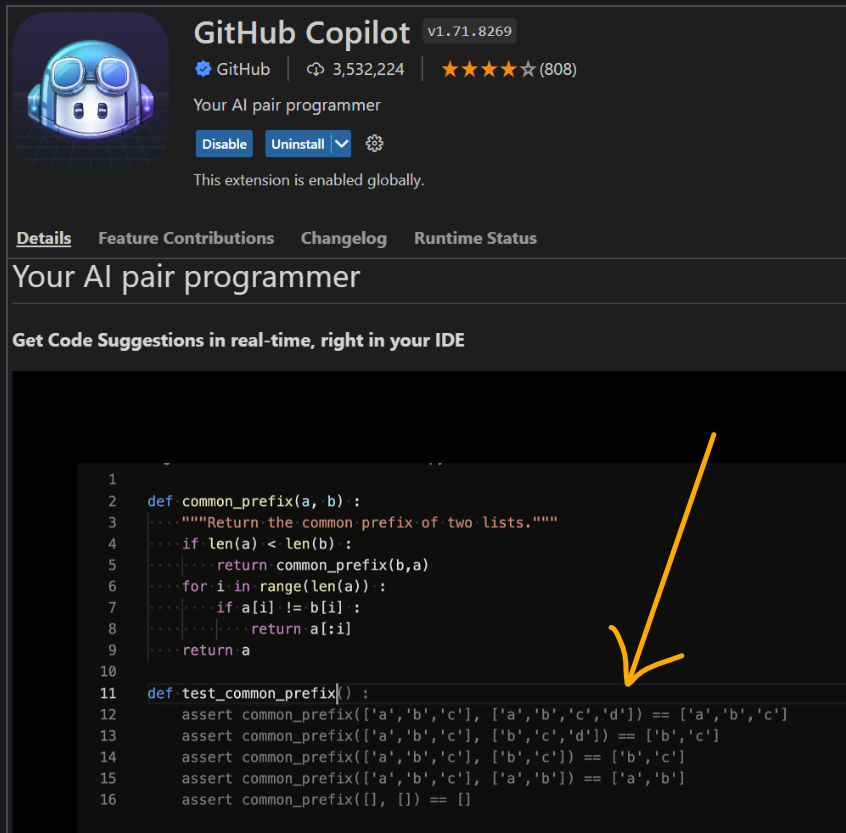
Task: Click line number 11 in the code demo
Action: click(x=108, y=693)
